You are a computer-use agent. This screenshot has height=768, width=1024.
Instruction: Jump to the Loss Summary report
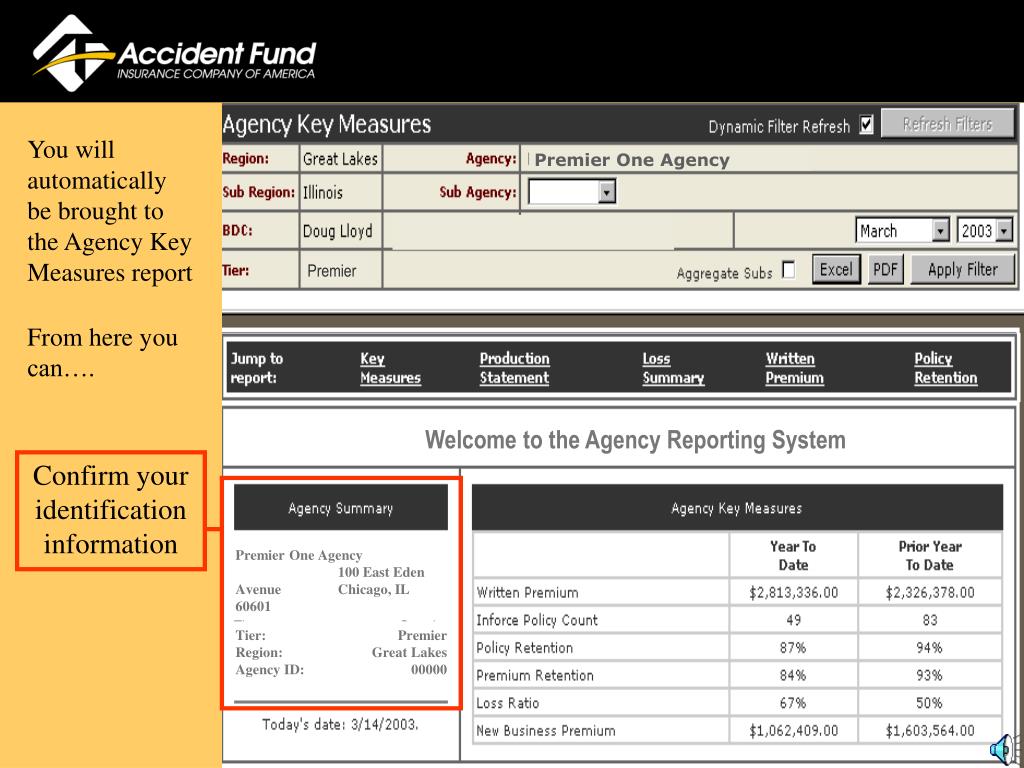tap(673, 368)
